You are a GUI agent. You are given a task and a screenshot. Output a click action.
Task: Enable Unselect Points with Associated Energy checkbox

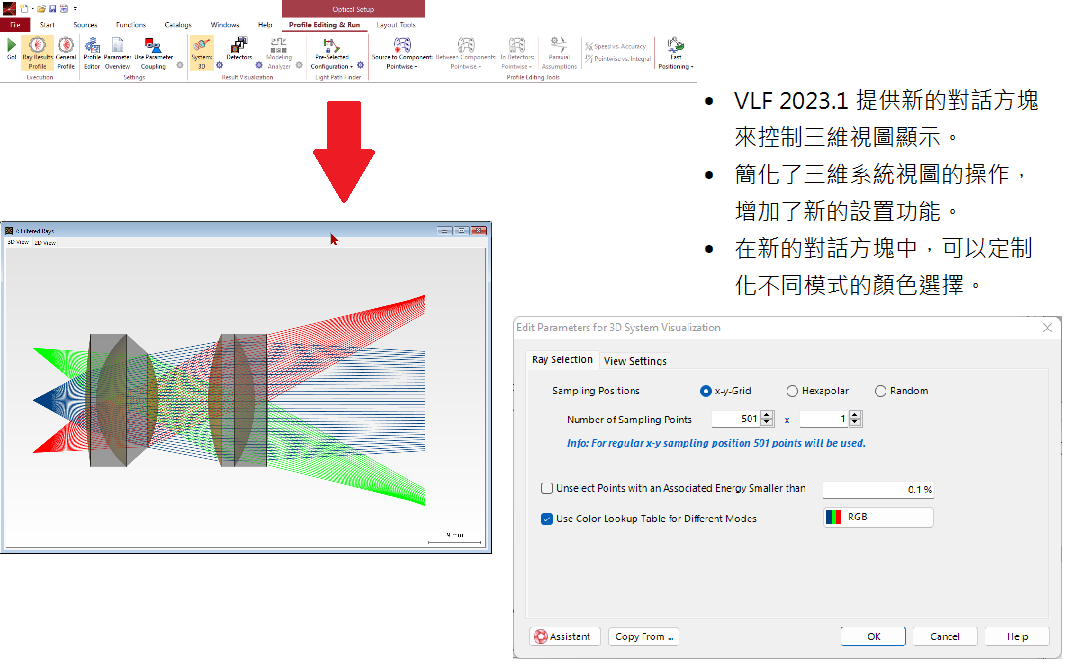pos(547,489)
